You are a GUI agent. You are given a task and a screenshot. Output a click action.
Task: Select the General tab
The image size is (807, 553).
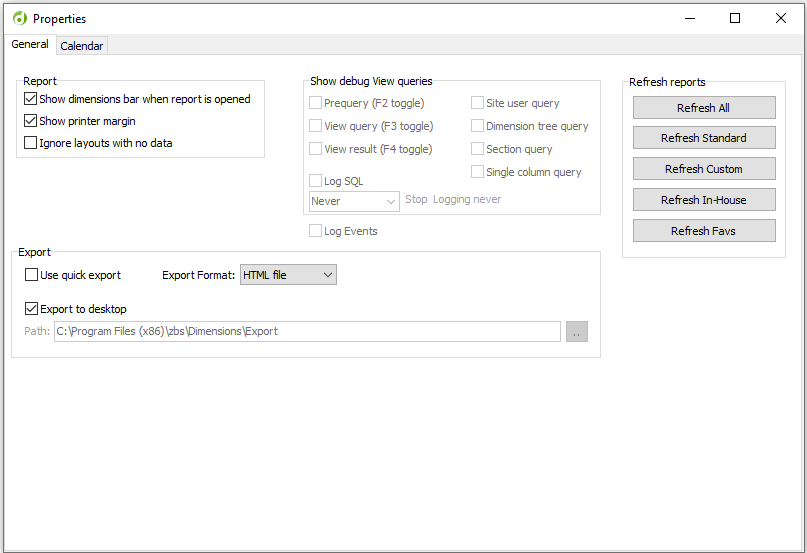(30, 45)
